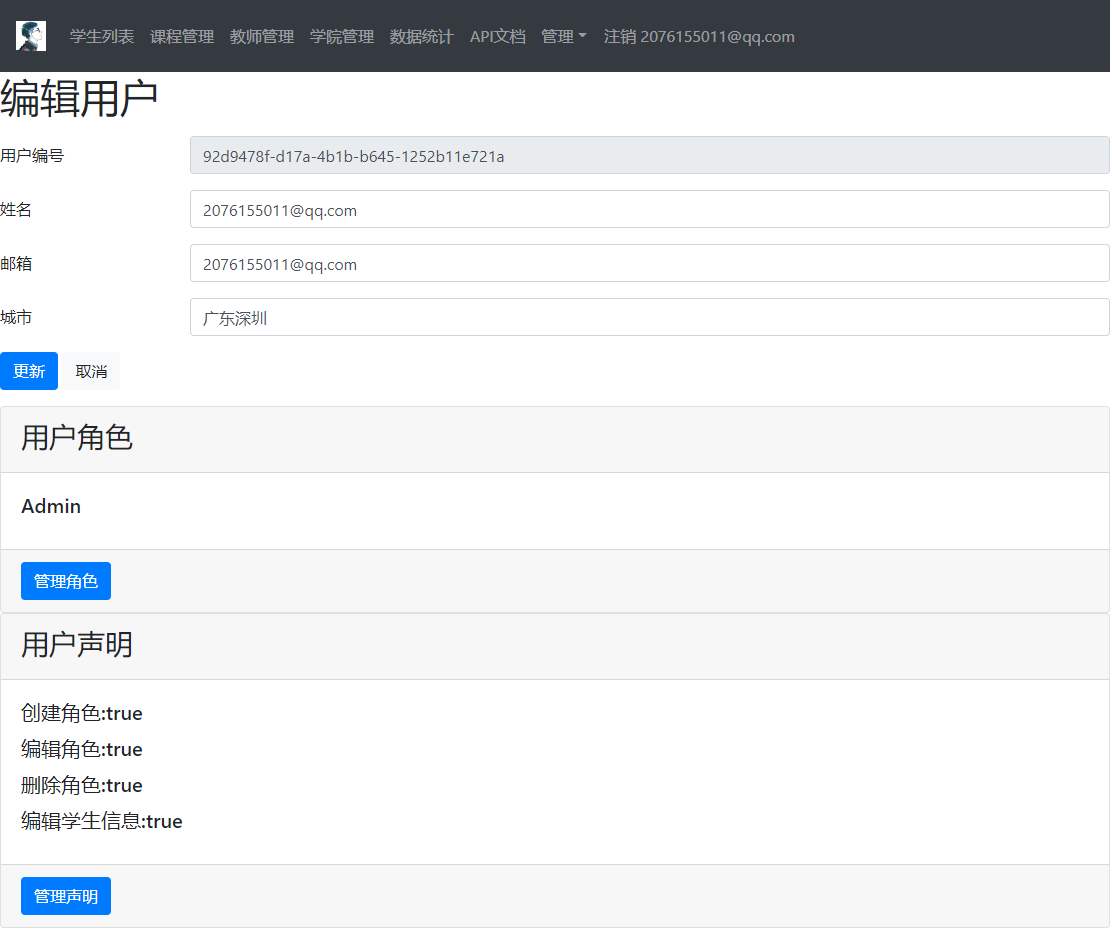
Task: Click the 用户角色 card header
Action: tap(555, 439)
